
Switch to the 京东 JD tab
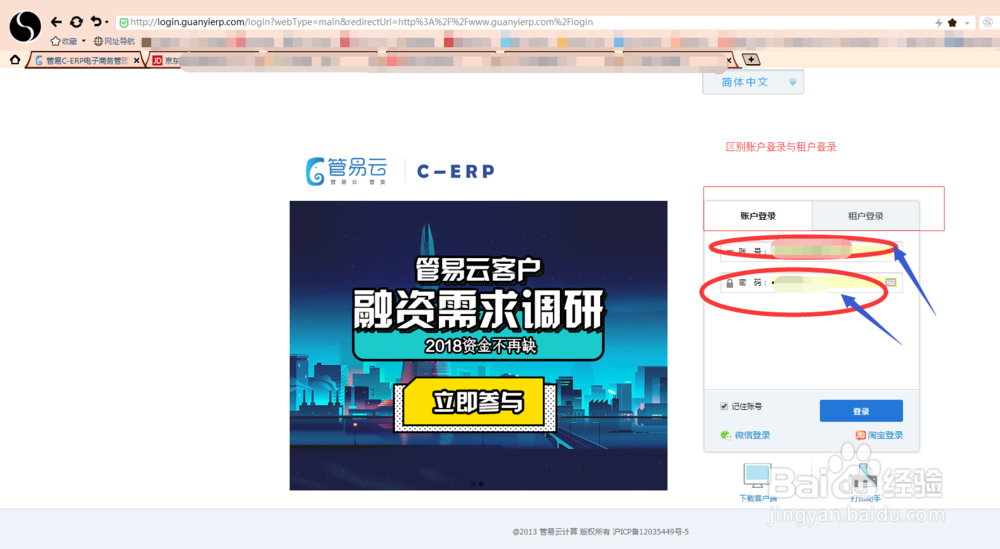[x=166, y=61]
